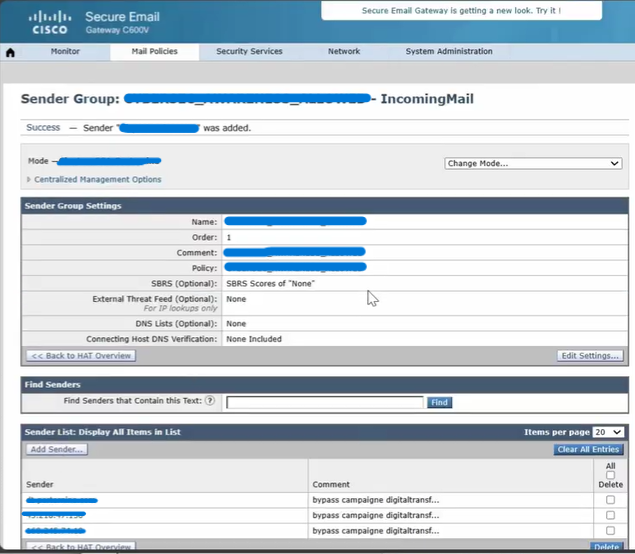Click the Edit Settings button

(591, 356)
